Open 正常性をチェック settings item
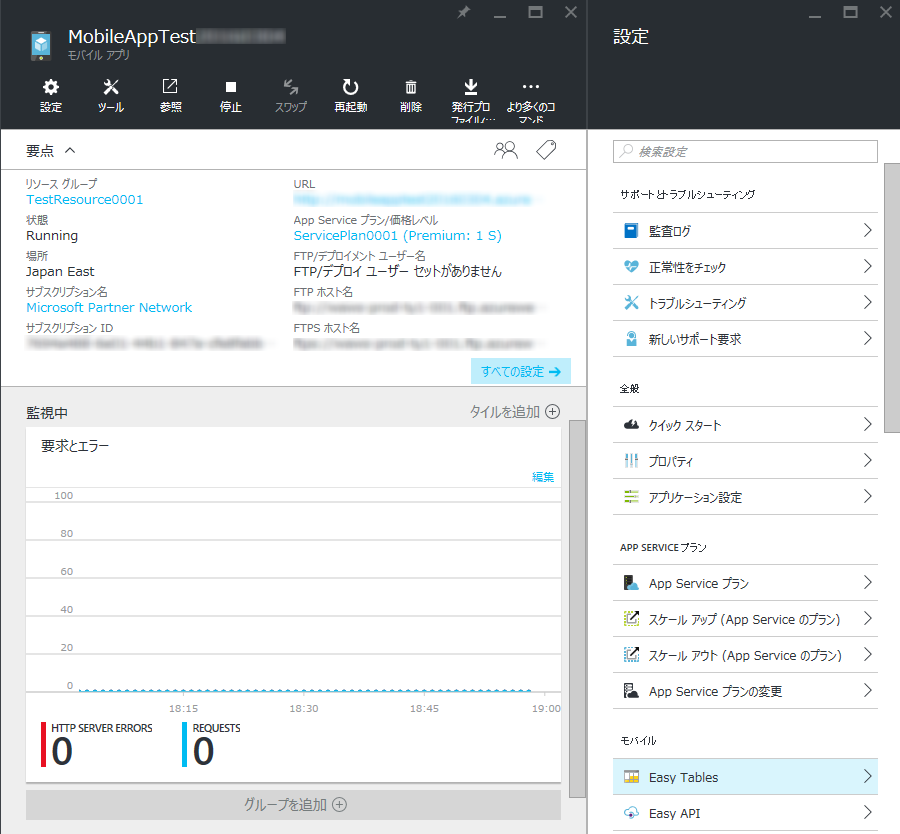The width and height of the screenshot is (900, 834). tap(745, 267)
